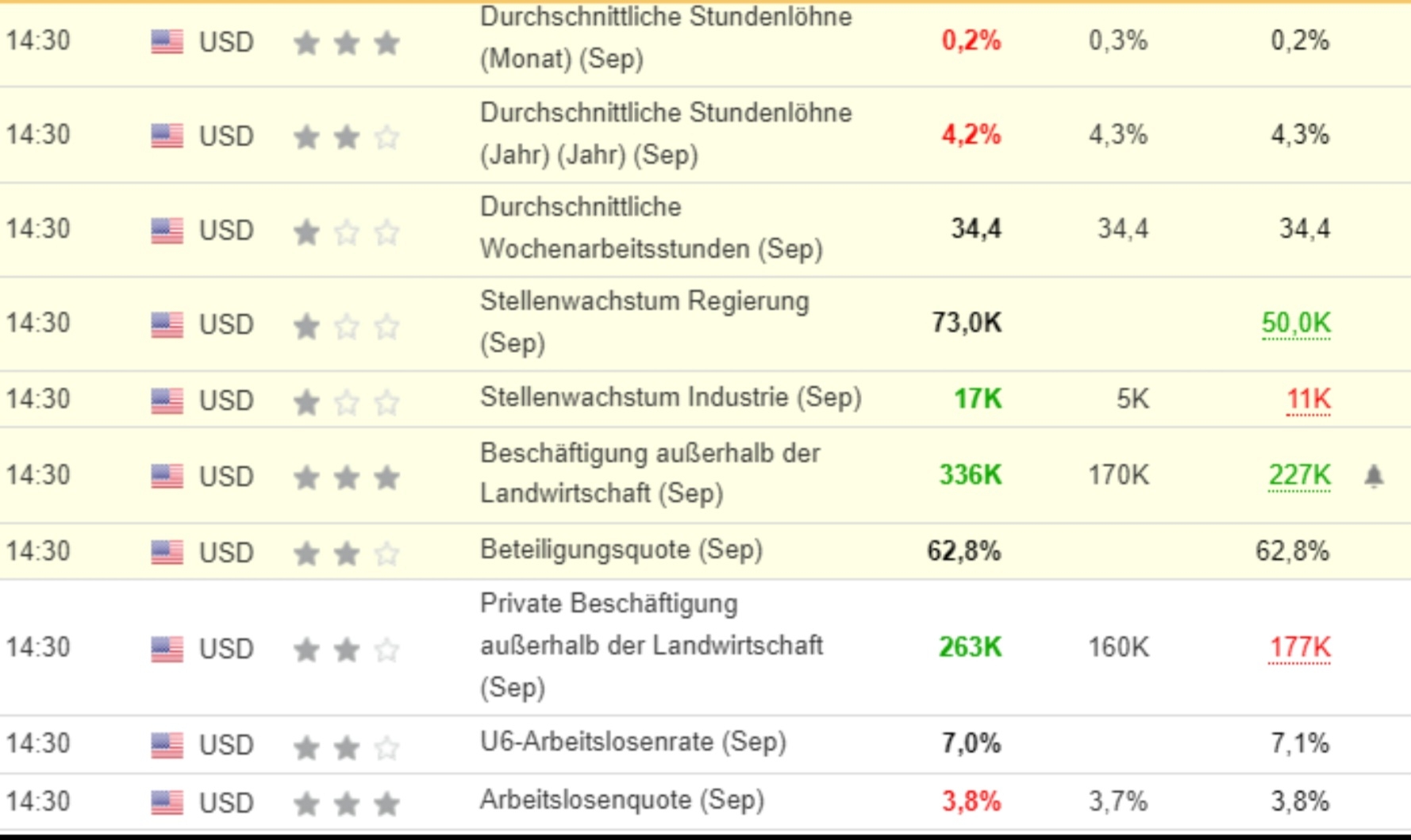The image size is (1411, 840).
Task: Click the revised previous value 227K
Action: coord(1299,475)
